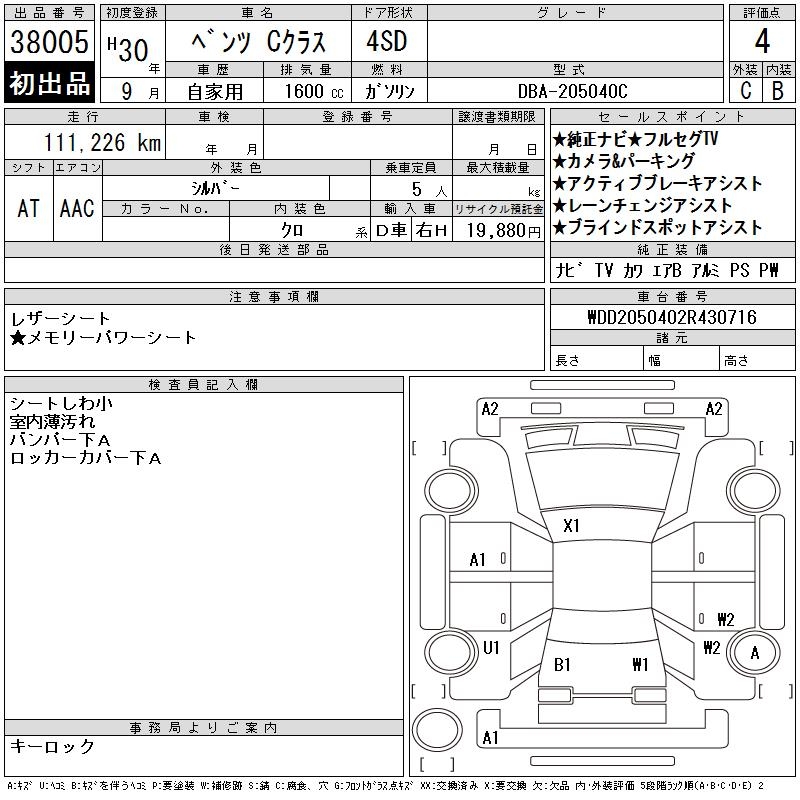Click the AAC air conditioner value
Image resolution: width=800 pixels, height=800 pixels.
click(x=77, y=208)
